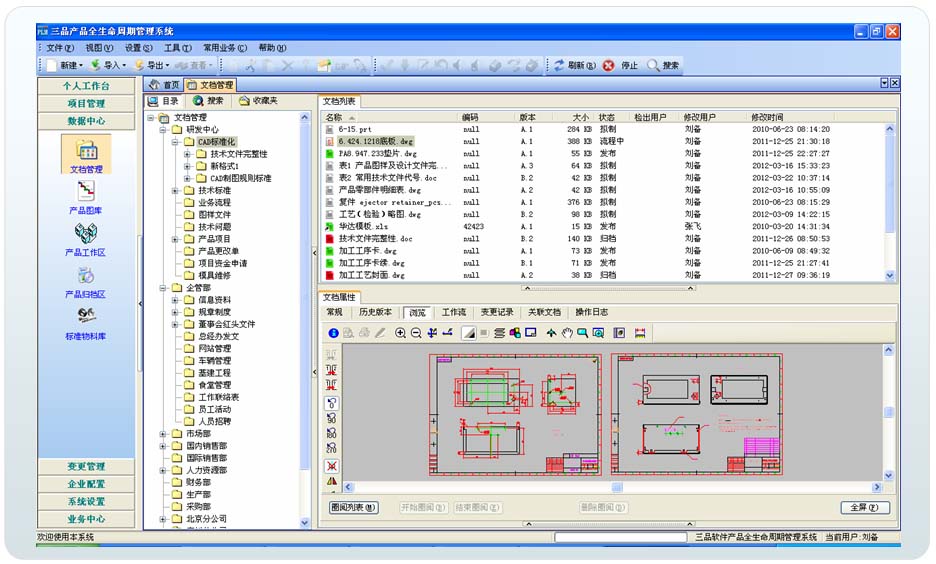This screenshot has height=564, width=936.
Task: Click the 圈阅列表 button
Action: [354, 508]
